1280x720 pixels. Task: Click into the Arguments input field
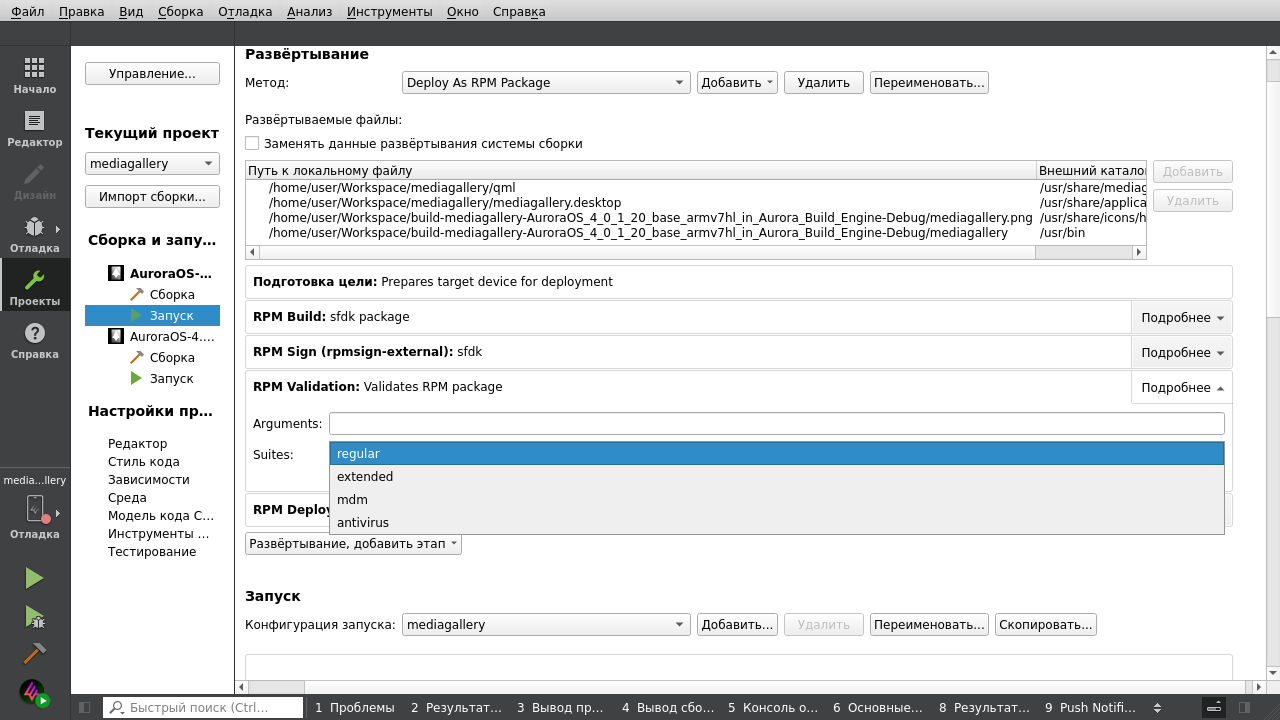pos(776,424)
